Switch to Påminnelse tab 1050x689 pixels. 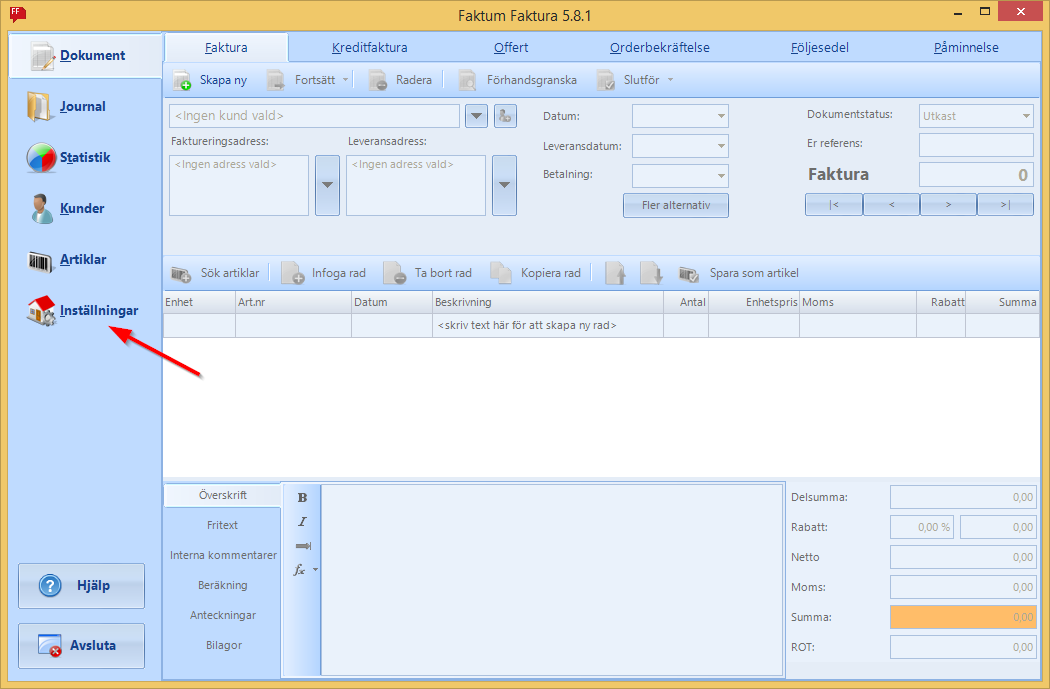coord(966,48)
